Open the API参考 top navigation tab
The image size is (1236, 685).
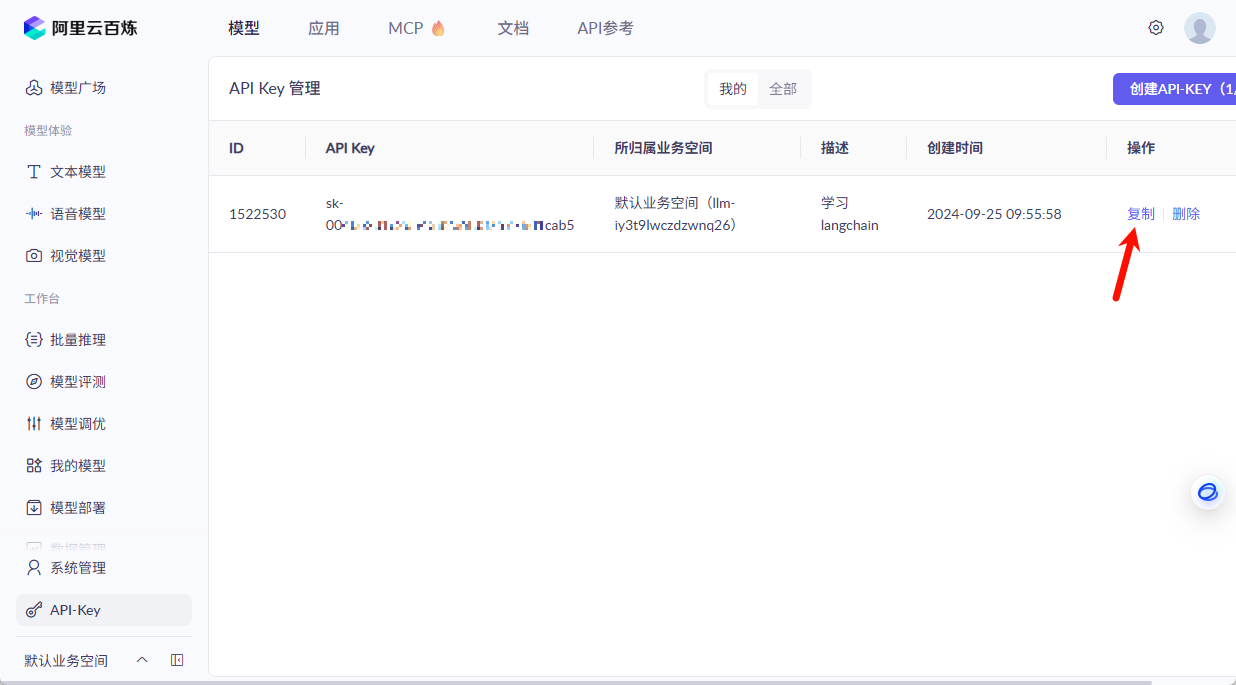605,28
